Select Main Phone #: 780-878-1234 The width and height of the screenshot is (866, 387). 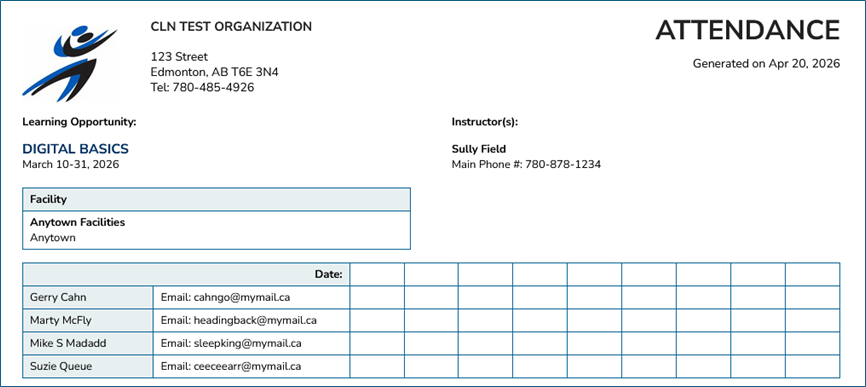click(x=526, y=165)
